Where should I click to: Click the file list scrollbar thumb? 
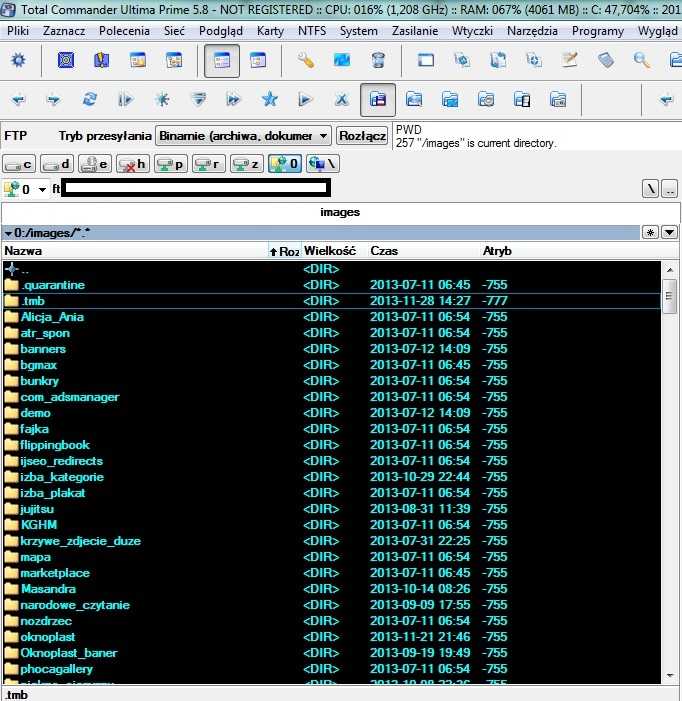coord(669,296)
